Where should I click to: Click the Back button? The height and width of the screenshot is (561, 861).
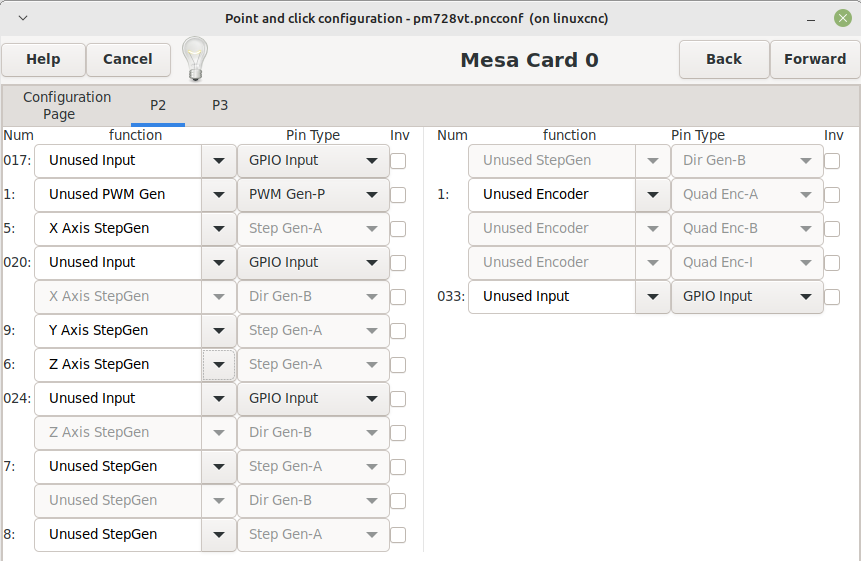tap(724, 59)
